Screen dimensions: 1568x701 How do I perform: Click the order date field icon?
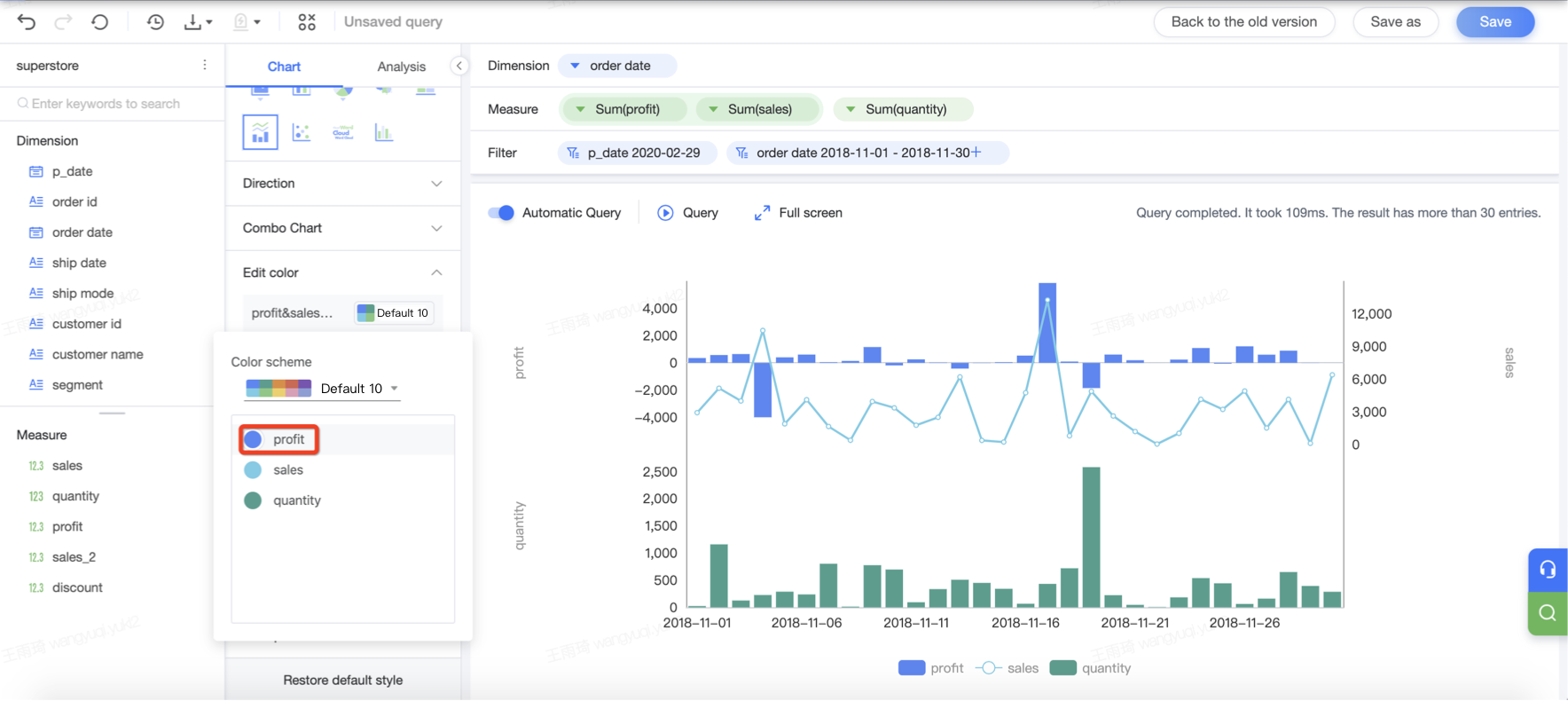coord(36,232)
